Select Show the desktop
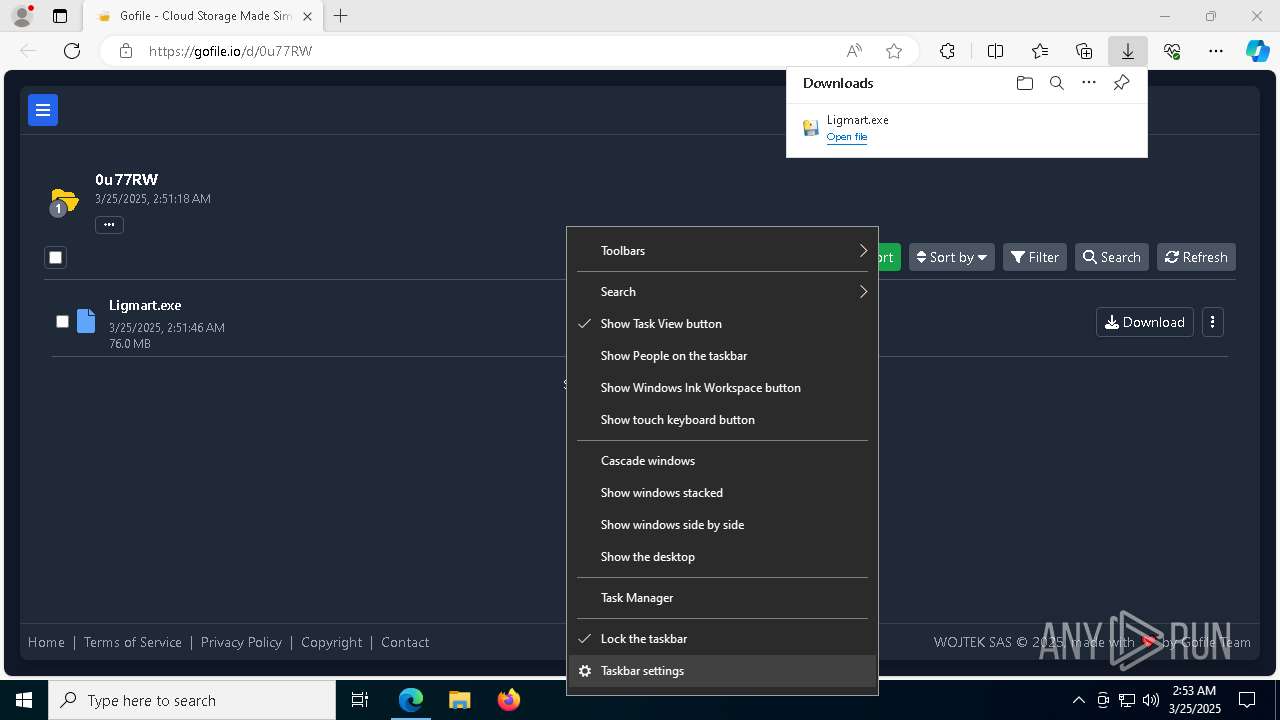The width and height of the screenshot is (1280, 720). tap(722, 557)
